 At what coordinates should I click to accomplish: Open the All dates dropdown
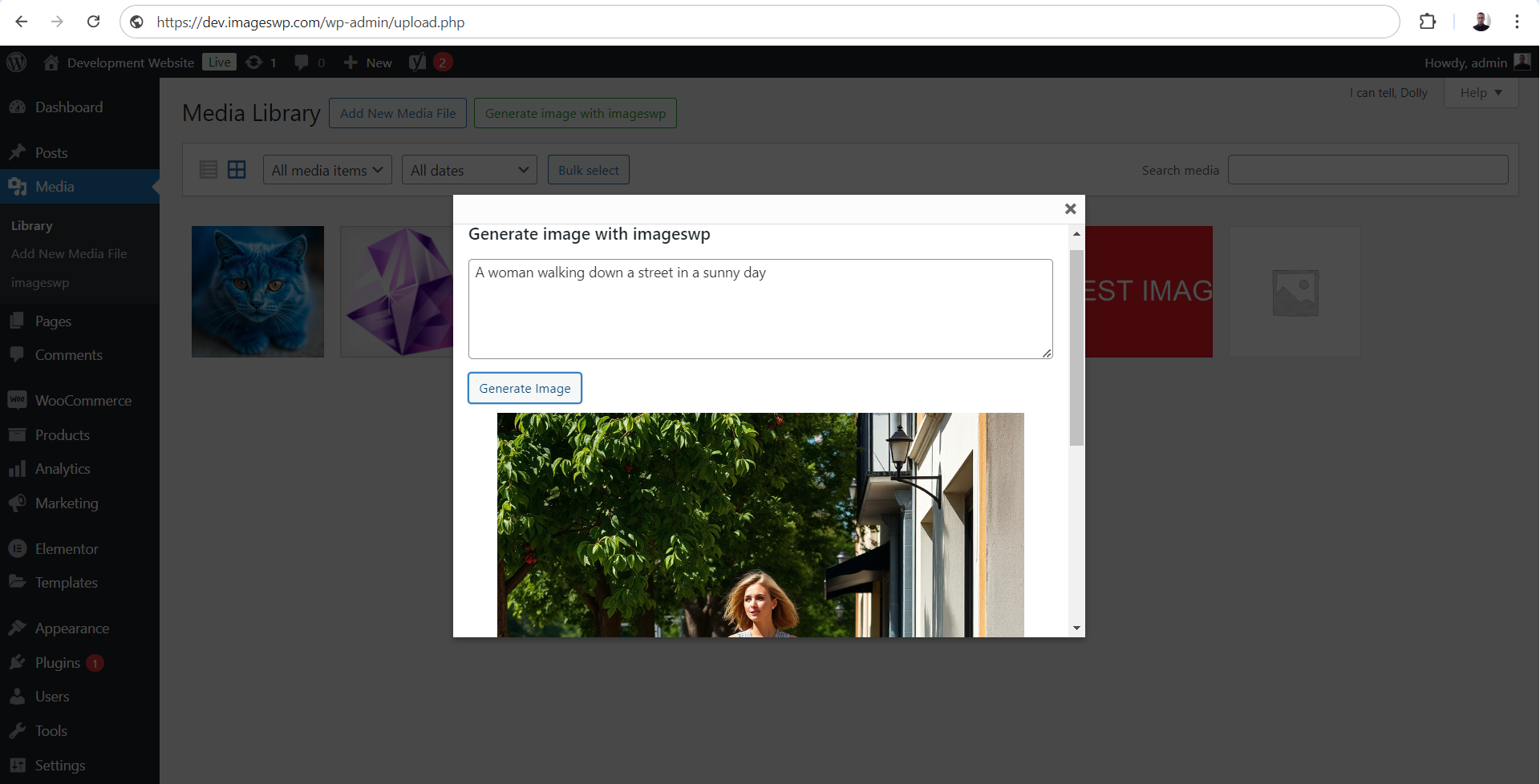[469, 170]
